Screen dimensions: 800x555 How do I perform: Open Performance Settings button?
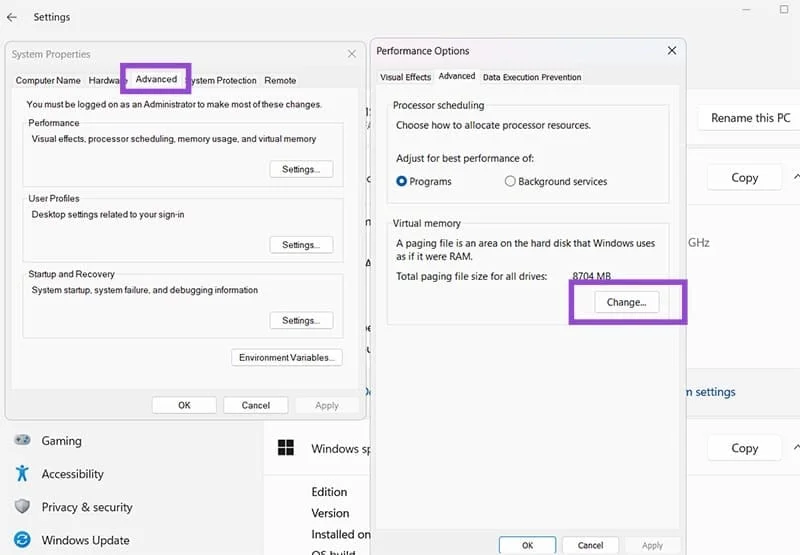click(300, 170)
